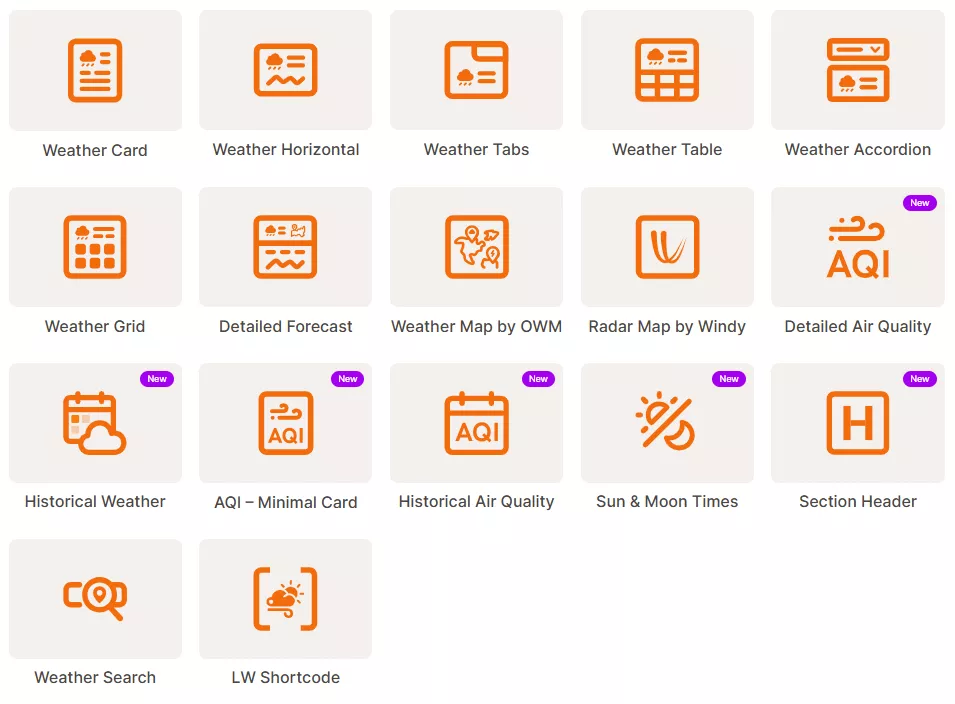The width and height of the screenshot is (955, 704).
Task: Click the New badge on Detailed Air Quality
Action: point(919,202)
